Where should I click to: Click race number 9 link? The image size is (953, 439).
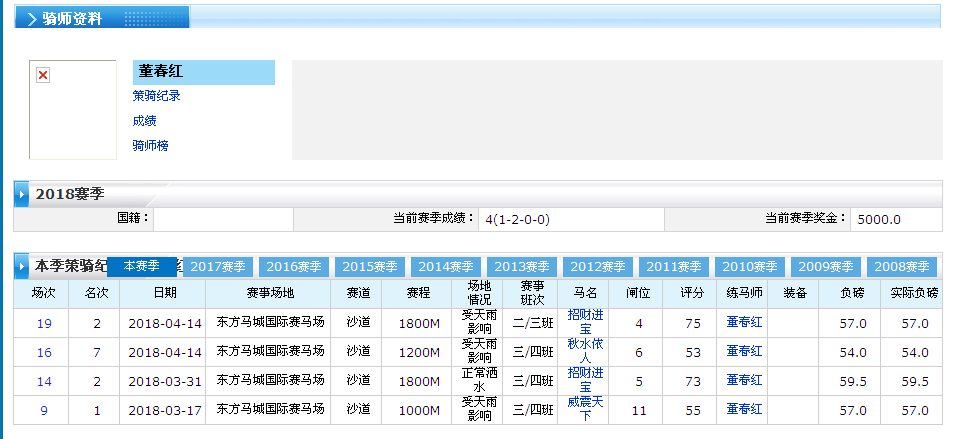(x=44, y=410)
